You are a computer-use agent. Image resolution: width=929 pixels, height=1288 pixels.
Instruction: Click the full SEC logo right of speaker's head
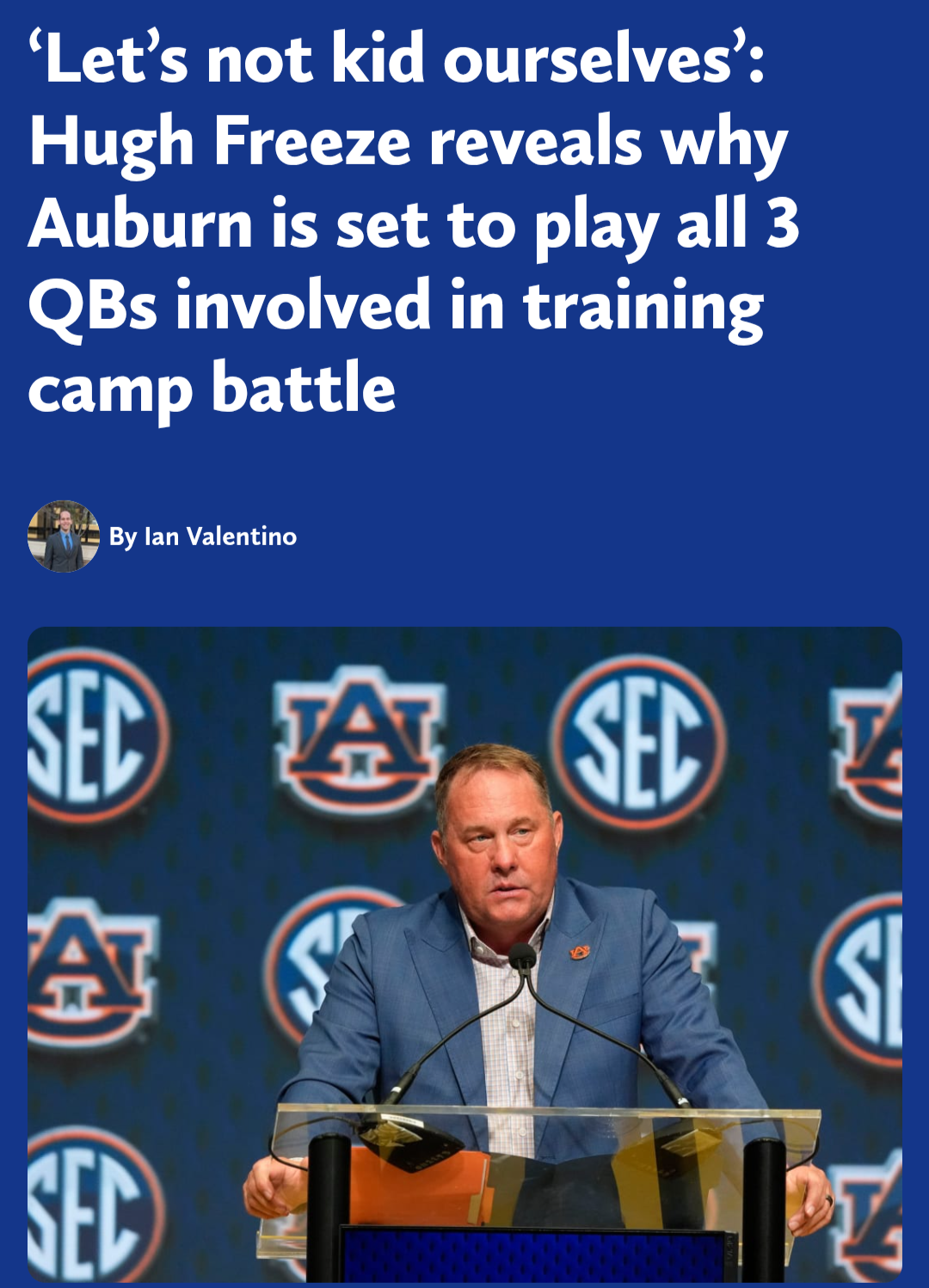[638, 741]
